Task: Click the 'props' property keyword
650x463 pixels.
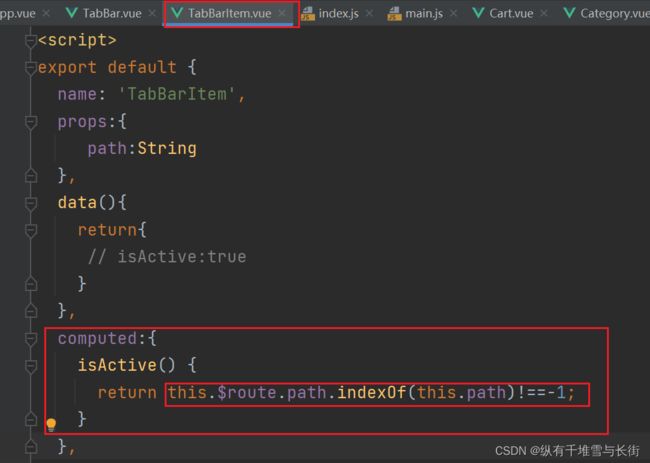Action: 82,121
